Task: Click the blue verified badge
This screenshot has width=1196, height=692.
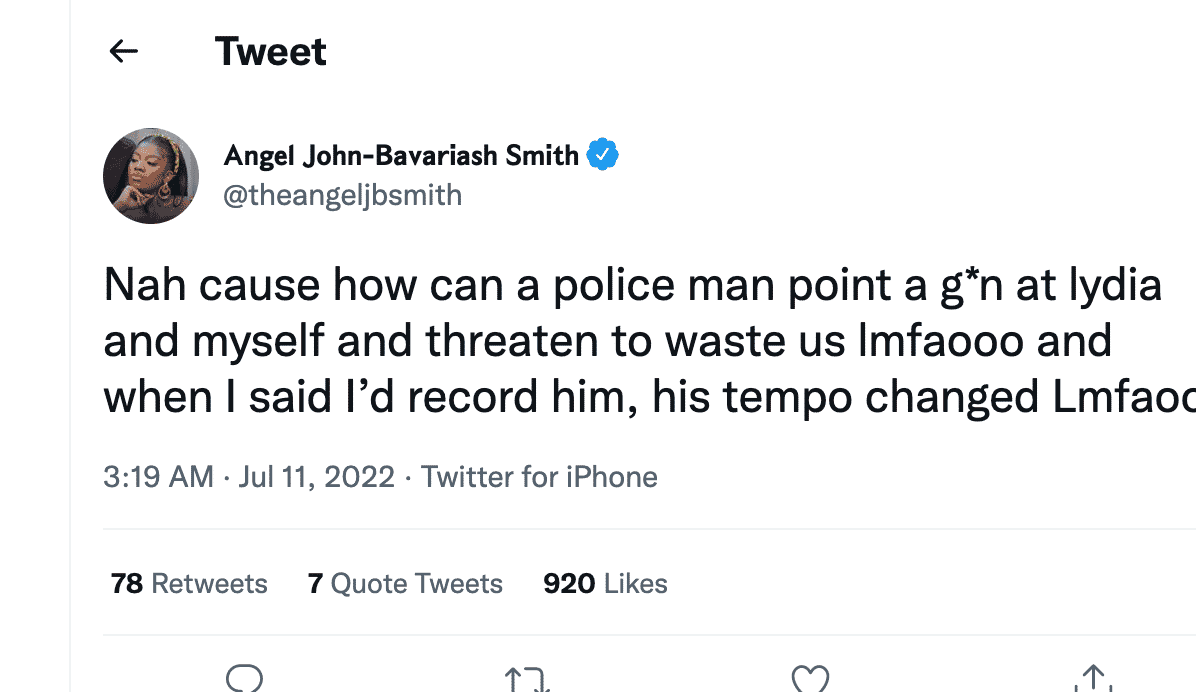Action: tap(603, 155)
